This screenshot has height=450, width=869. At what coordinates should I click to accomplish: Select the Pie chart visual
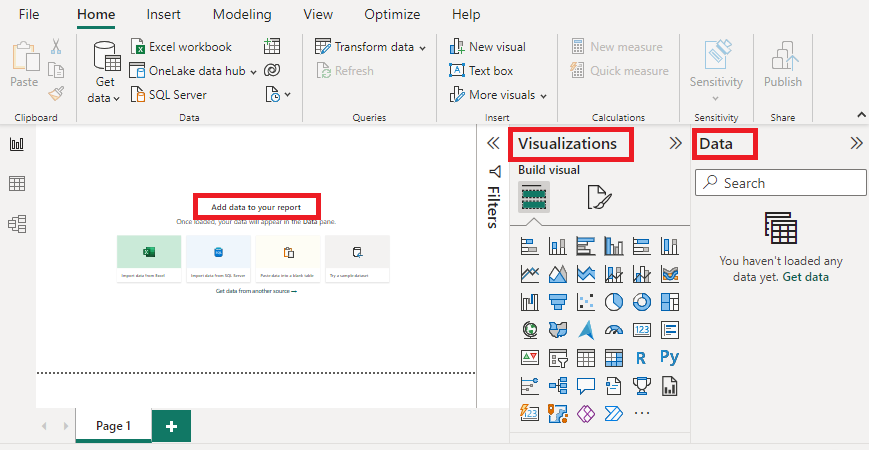pyautogui.click(x=614, y=302)
